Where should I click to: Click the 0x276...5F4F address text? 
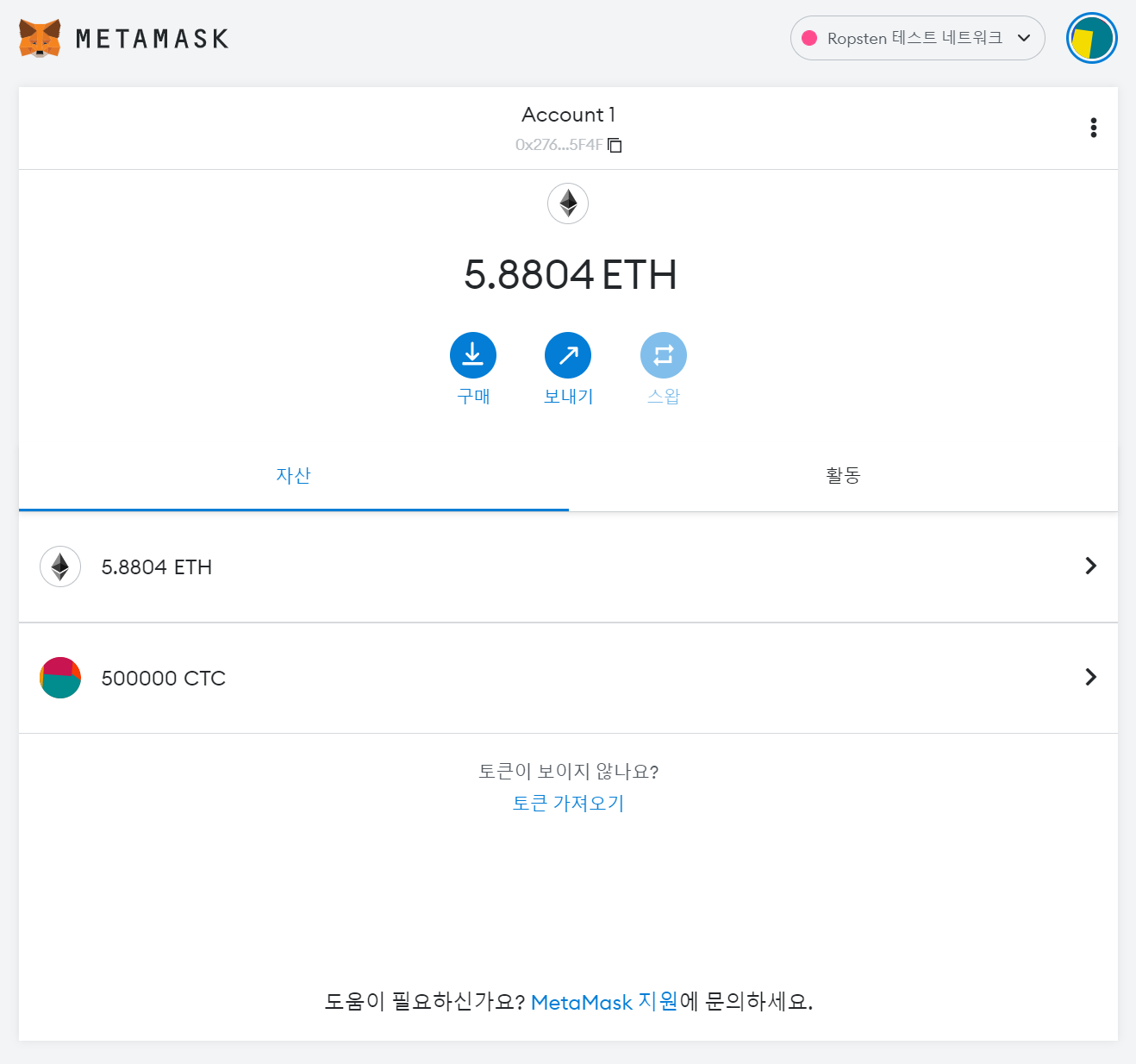tap(559, 145)
